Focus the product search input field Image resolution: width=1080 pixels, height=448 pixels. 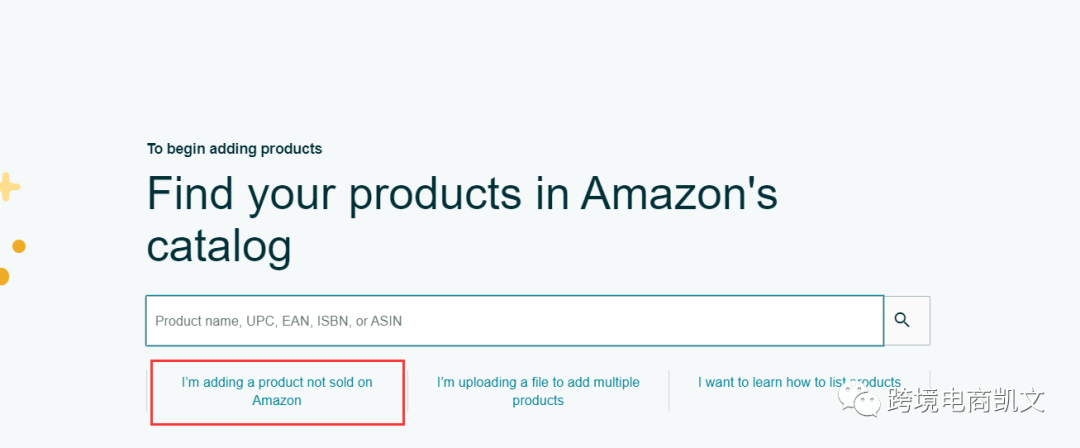pos(515,320)
